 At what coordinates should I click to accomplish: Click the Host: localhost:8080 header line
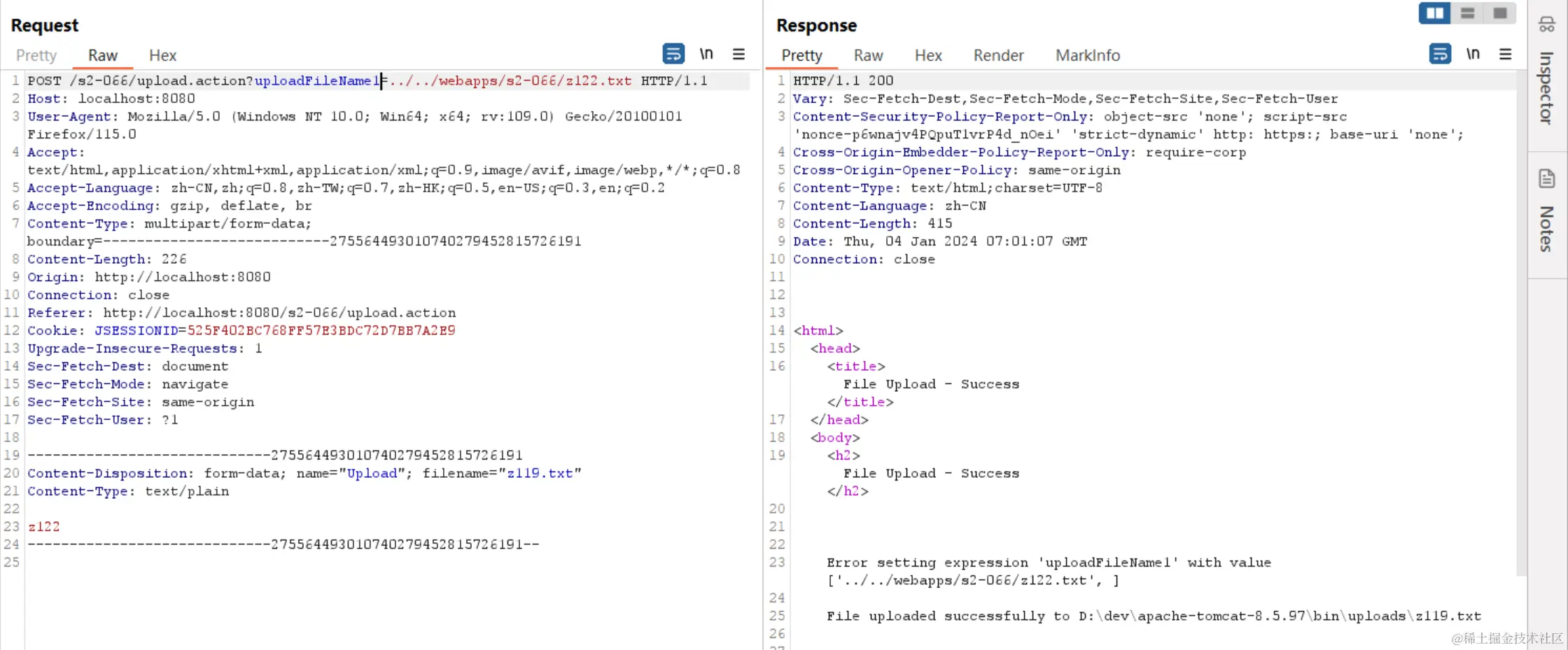(x=111, y=99)
